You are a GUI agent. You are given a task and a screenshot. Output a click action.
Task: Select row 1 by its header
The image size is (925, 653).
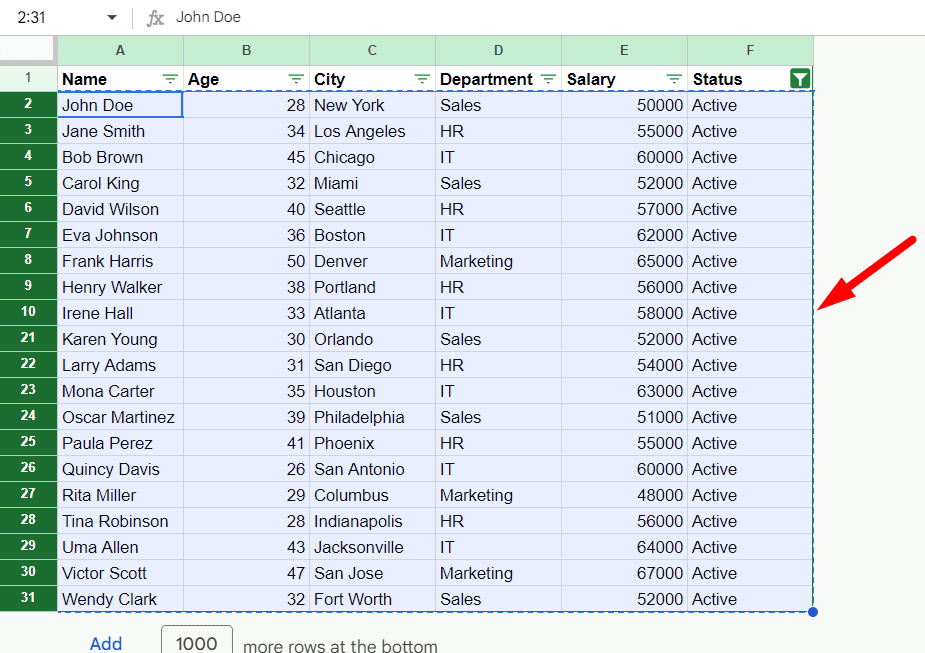click(28, 78)
